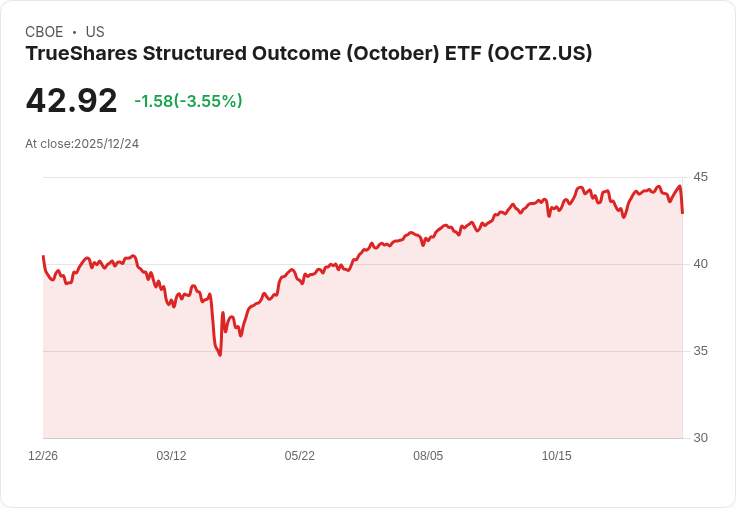Click the line's starting point at 12/26
Viewport: 736px width, 508px height.
[x=43, y=256]
